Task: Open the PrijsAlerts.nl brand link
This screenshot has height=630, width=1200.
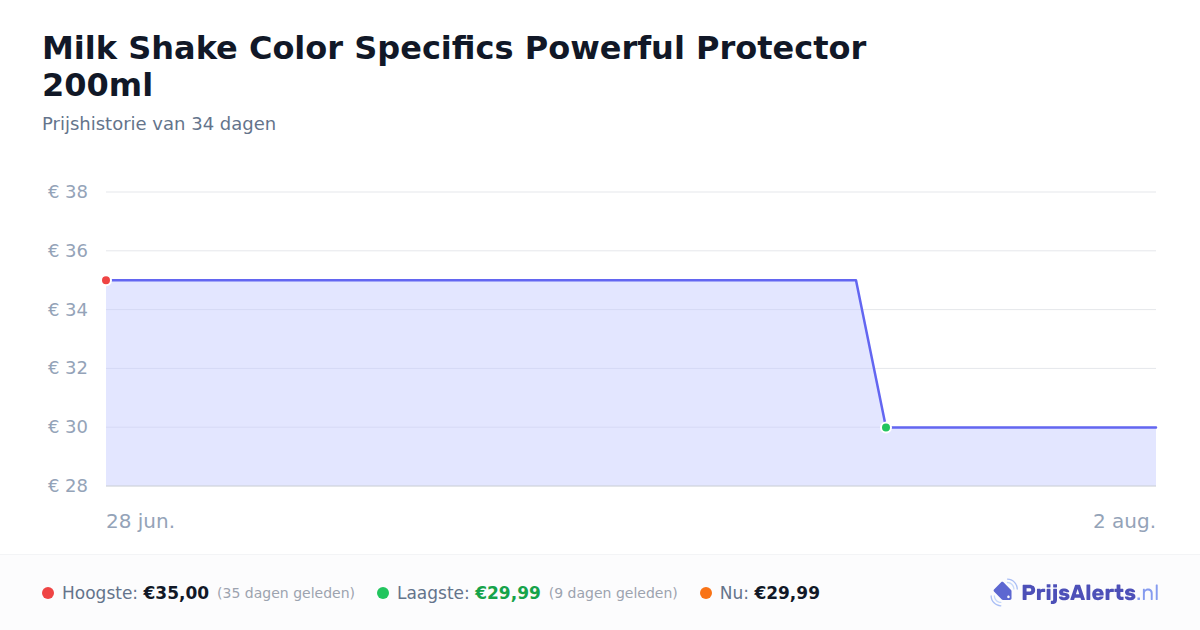Action: point(1074,593)
